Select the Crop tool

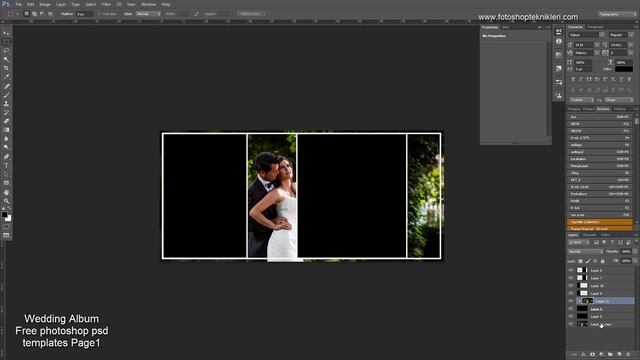[6, 68]
